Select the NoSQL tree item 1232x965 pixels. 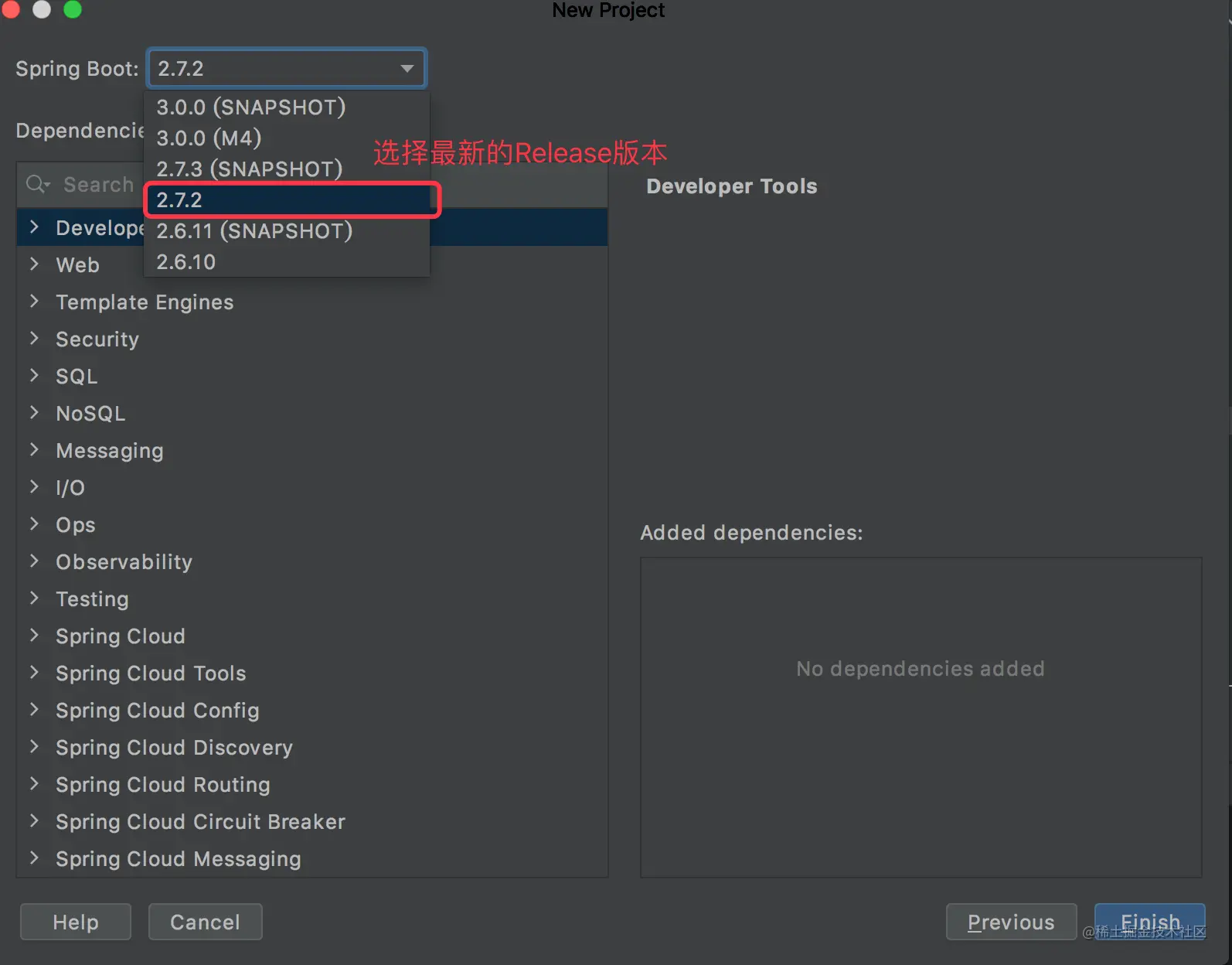pyautogui.click(x=90, y=414)
